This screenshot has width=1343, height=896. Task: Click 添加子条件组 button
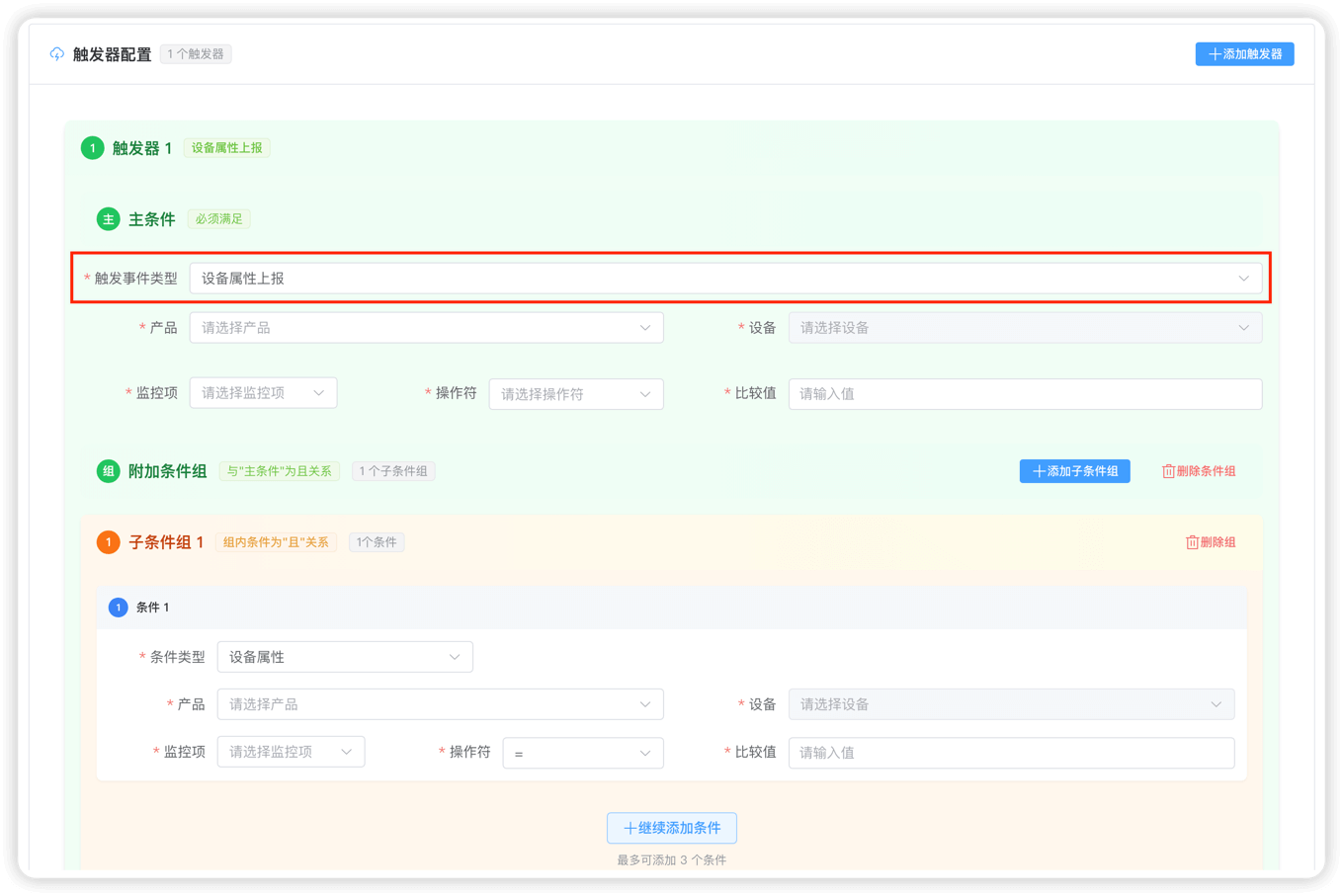coord(1074,471)
